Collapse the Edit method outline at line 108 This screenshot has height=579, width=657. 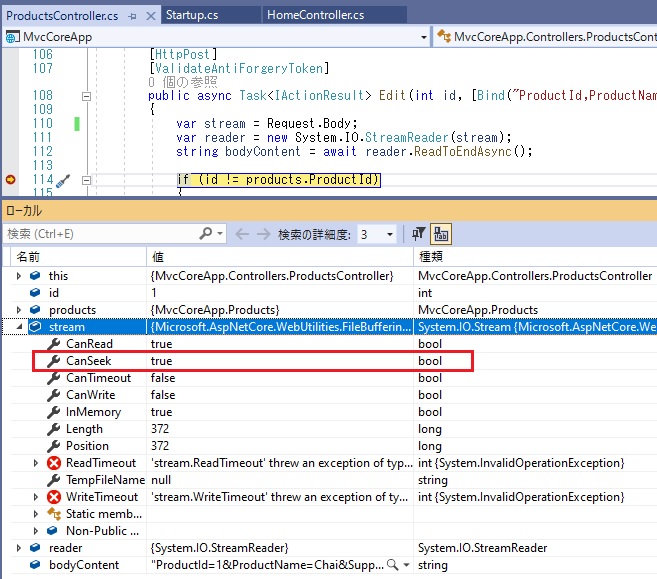click(86, 96)
